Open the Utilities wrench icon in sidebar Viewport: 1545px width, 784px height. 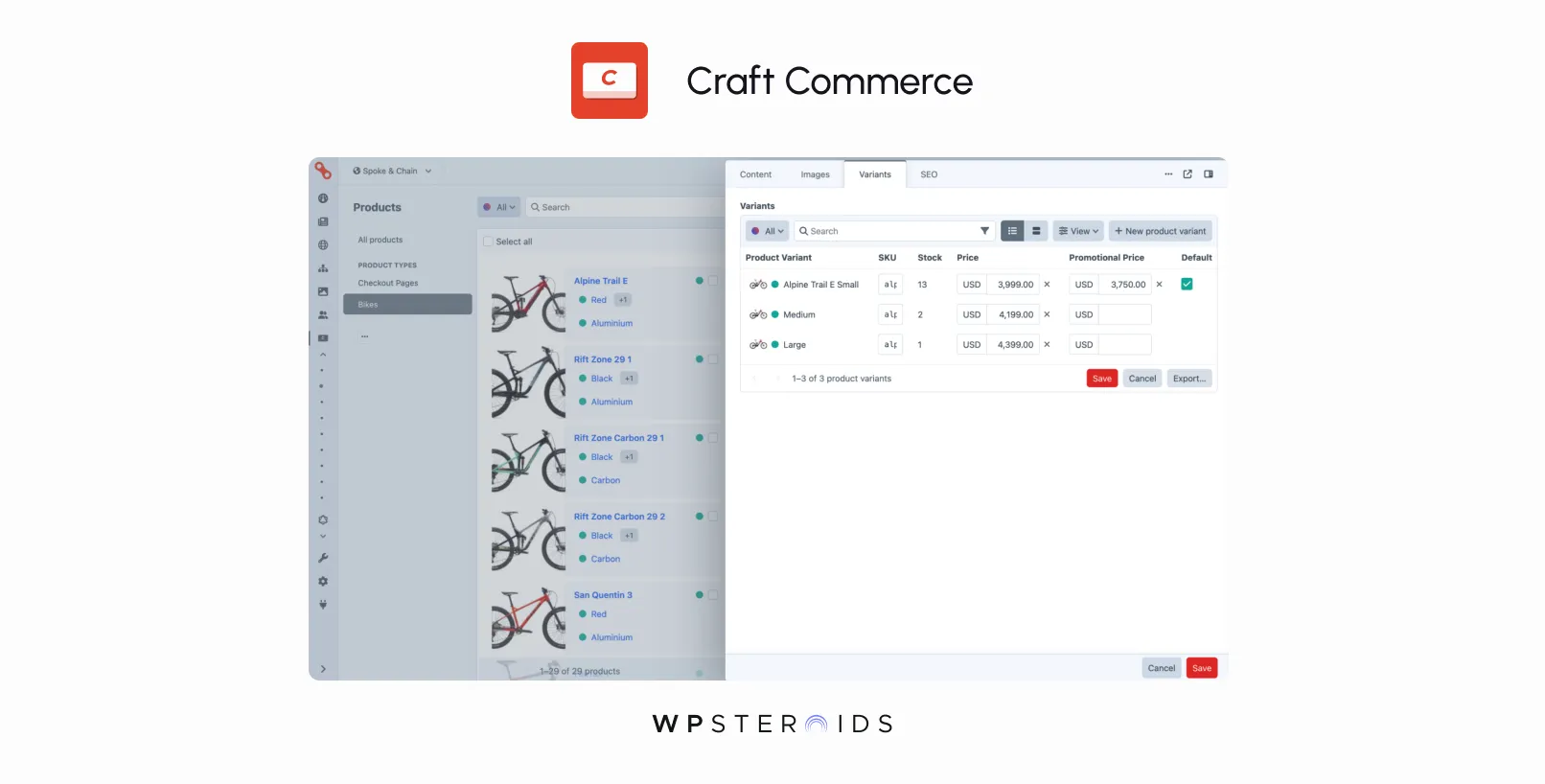click(x=323, y=558)
